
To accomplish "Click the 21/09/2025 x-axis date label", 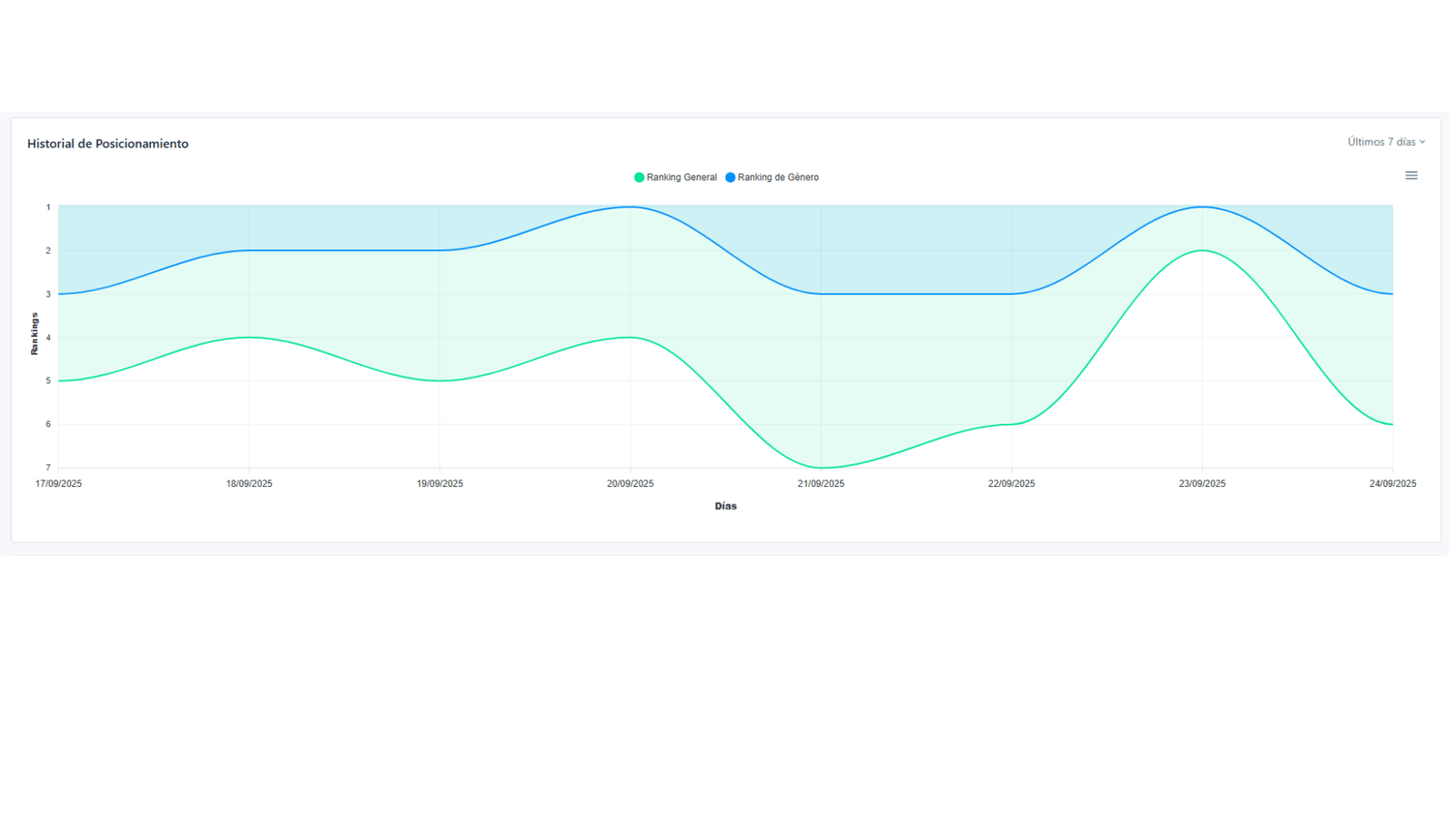I will click(x=821, y=484).
